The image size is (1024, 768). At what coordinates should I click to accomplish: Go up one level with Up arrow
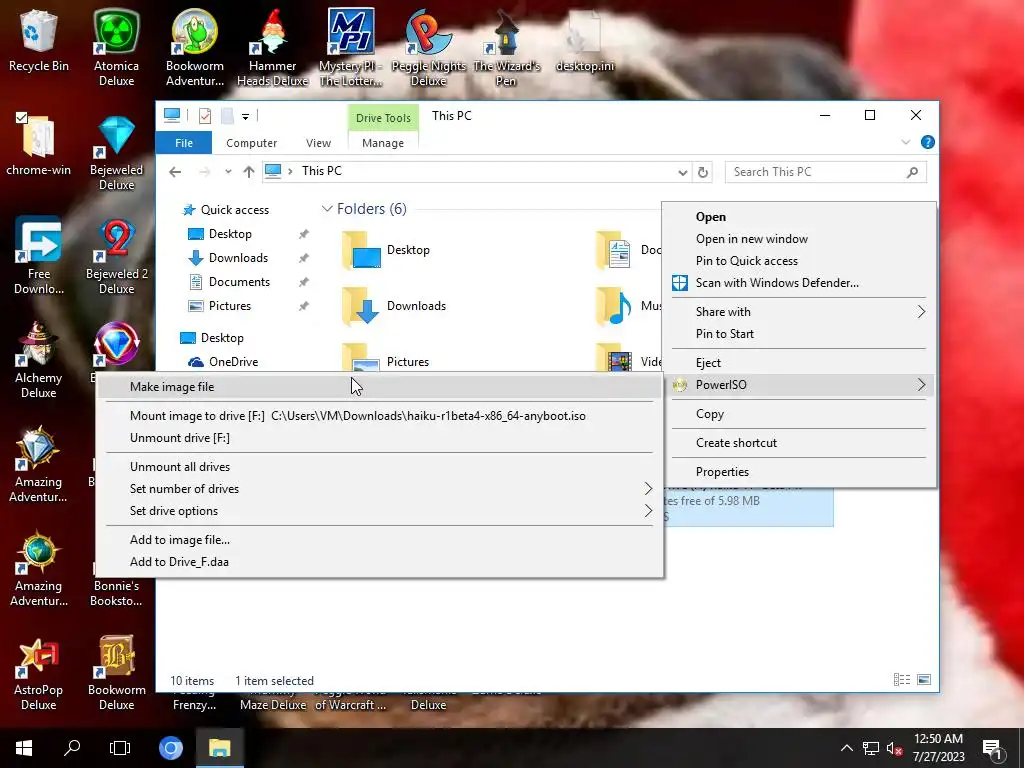point(249,172)
